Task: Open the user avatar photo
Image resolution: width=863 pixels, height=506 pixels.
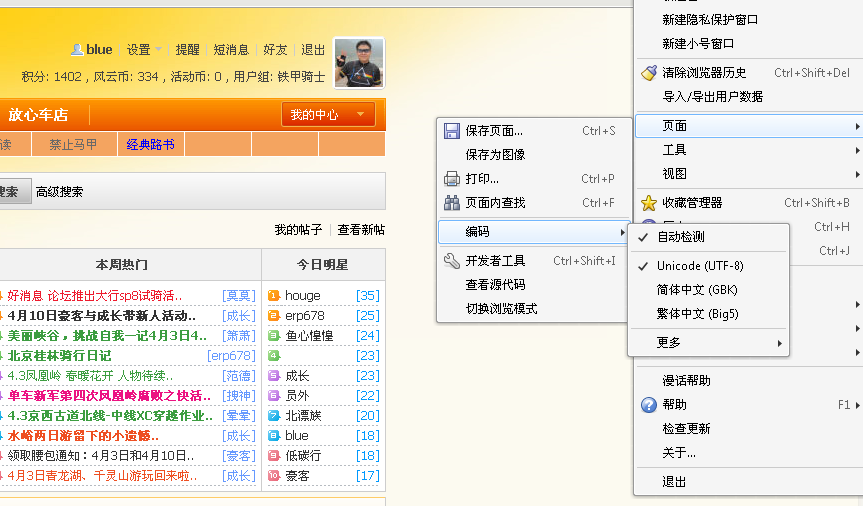Action: tap(359, 63)
